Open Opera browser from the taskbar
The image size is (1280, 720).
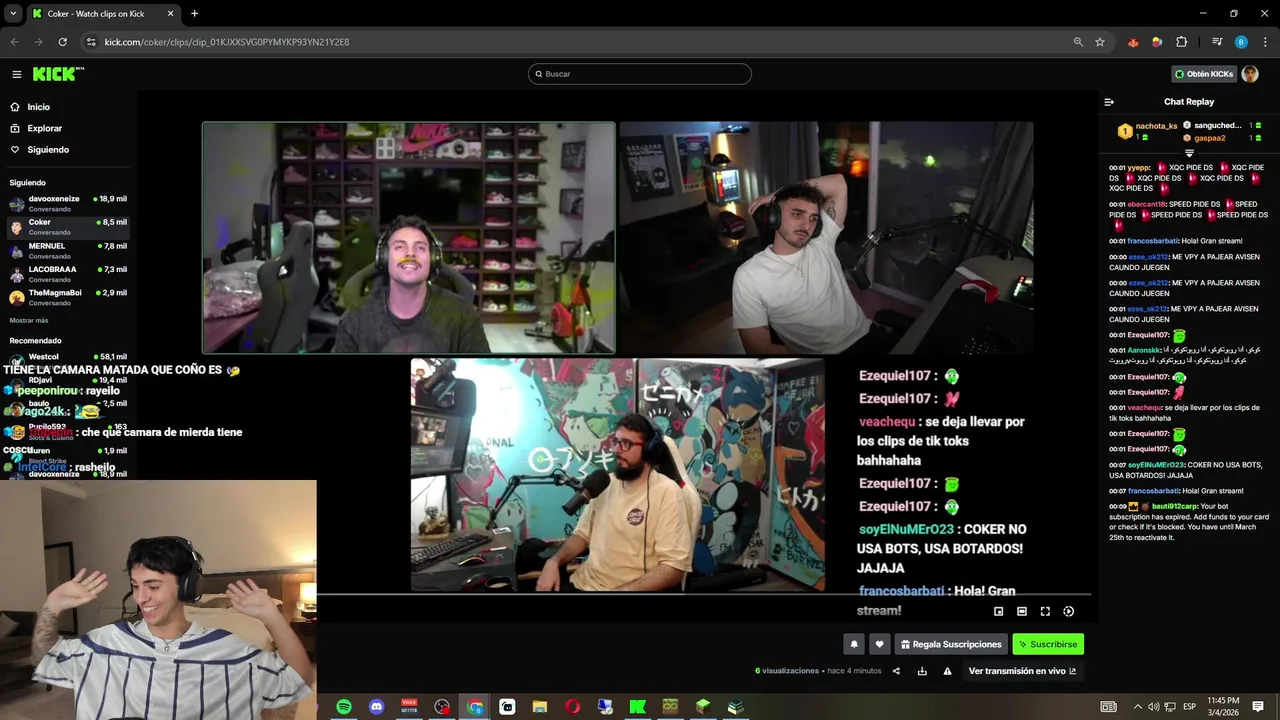(x=572, y=707)
